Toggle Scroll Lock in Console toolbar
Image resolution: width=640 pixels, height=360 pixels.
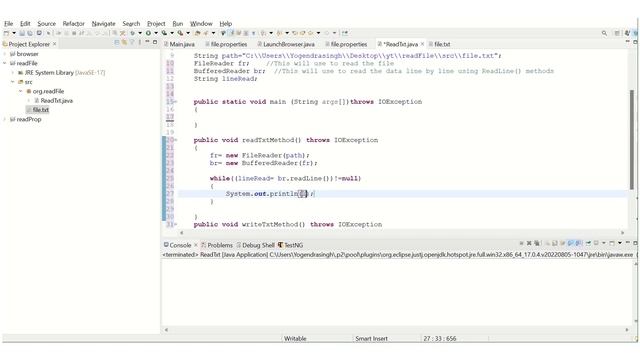pyautogui.click(x=554, y=243)
